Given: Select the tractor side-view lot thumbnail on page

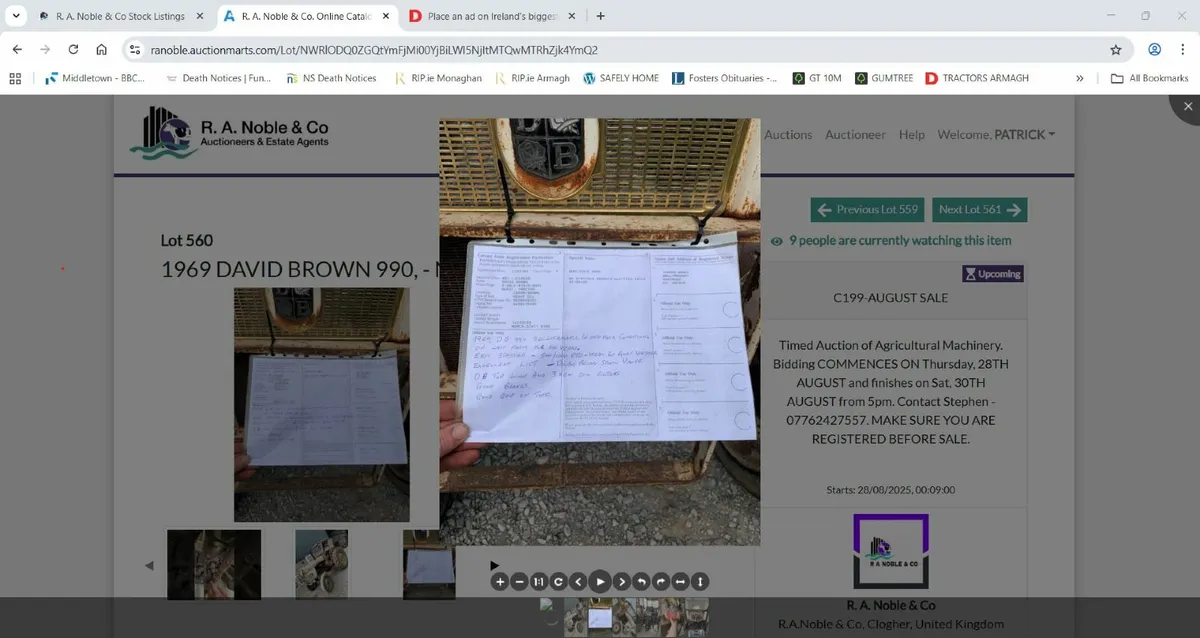Looking at the screenshot, I should coord(322,565).
